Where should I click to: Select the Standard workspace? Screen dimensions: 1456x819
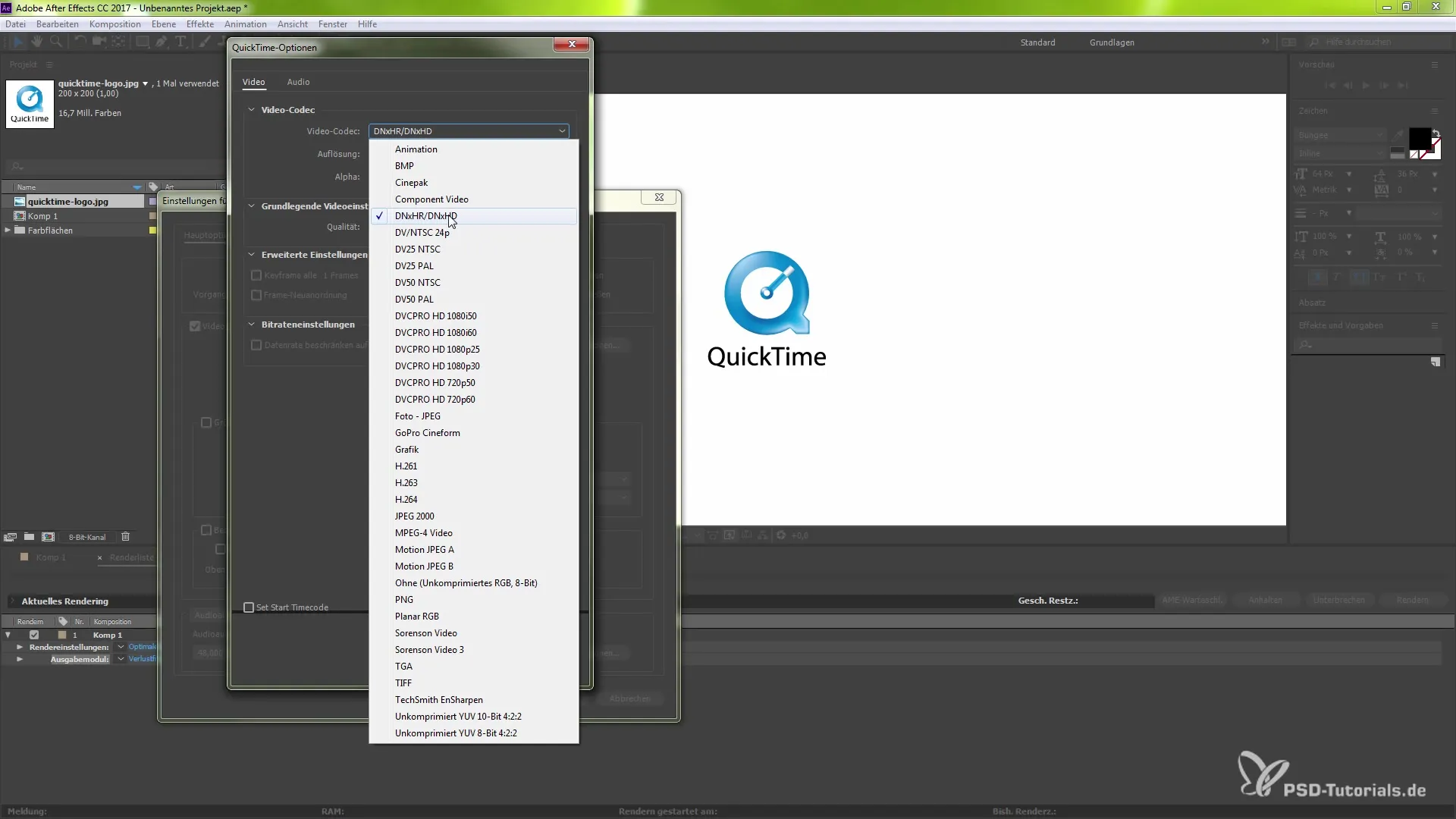1037,42
